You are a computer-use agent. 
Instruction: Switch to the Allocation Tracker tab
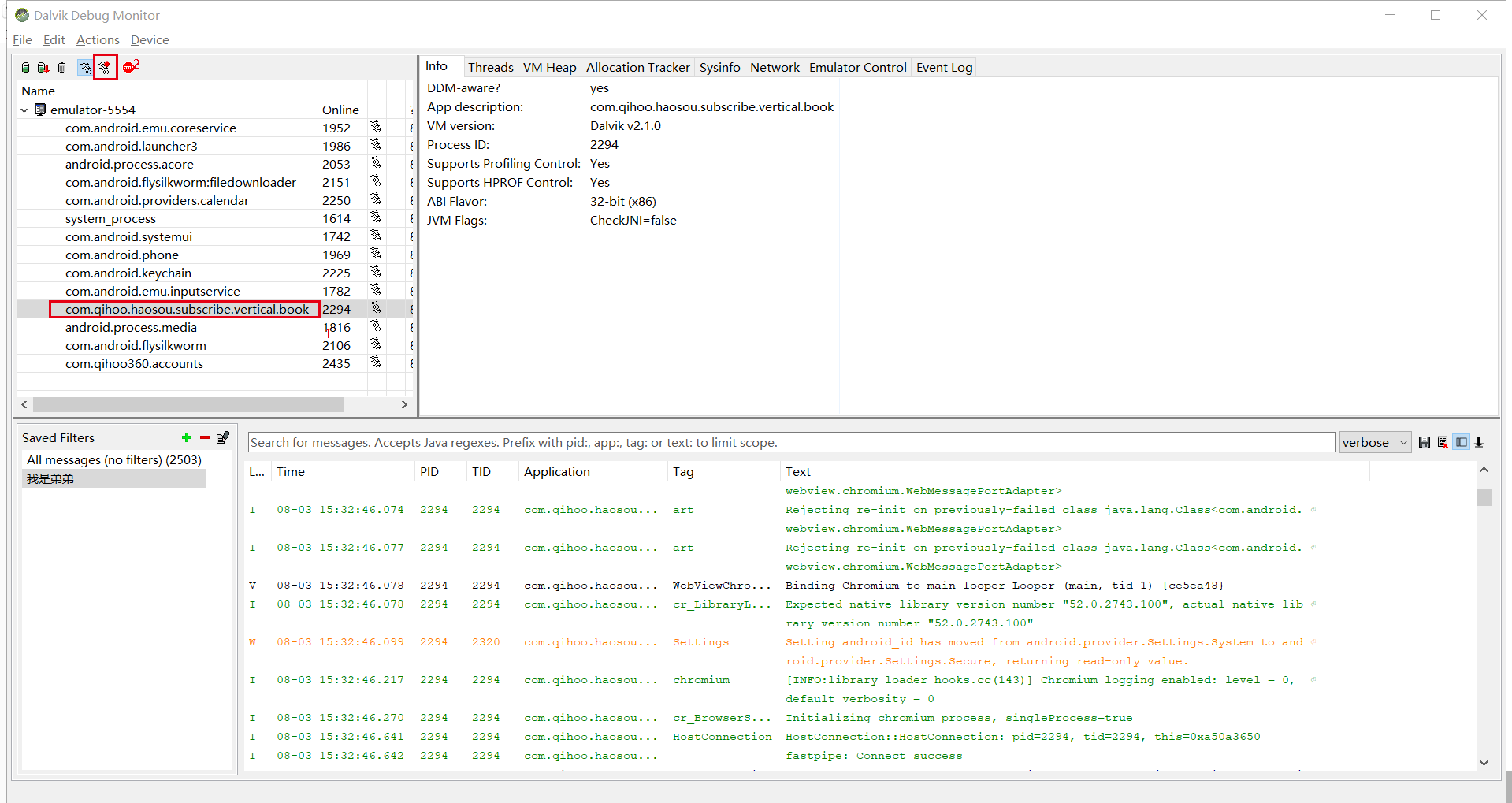pyautogui.click(x=637, y=68)
